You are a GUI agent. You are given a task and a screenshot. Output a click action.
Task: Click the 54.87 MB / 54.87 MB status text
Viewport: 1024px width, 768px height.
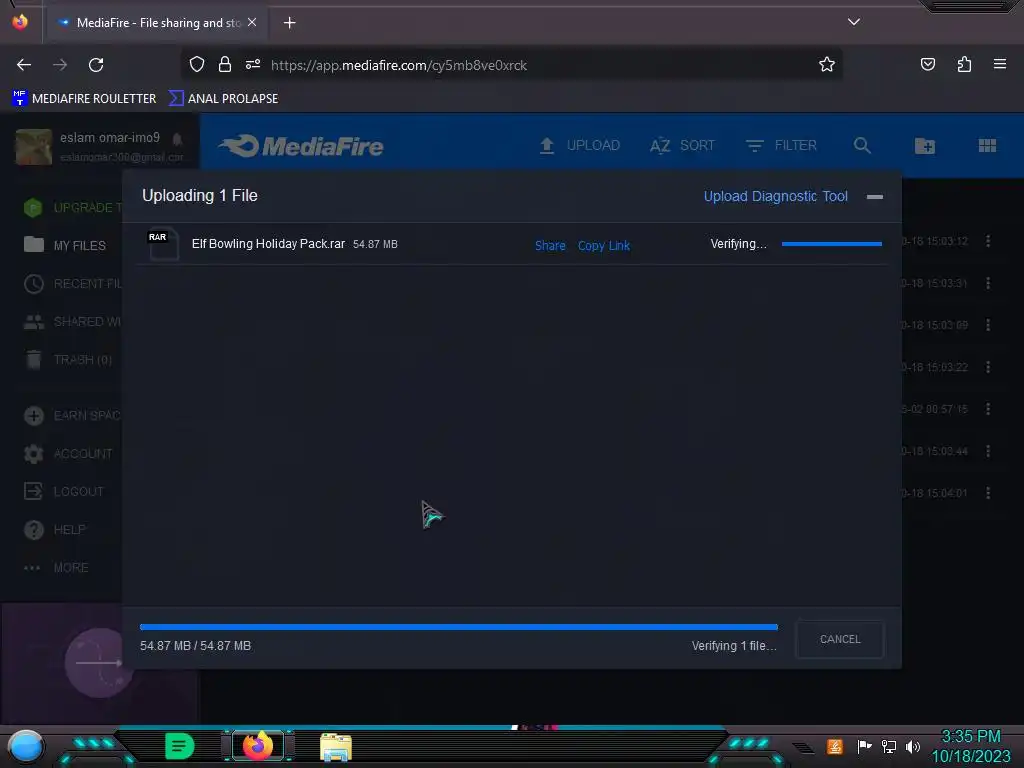195,646
